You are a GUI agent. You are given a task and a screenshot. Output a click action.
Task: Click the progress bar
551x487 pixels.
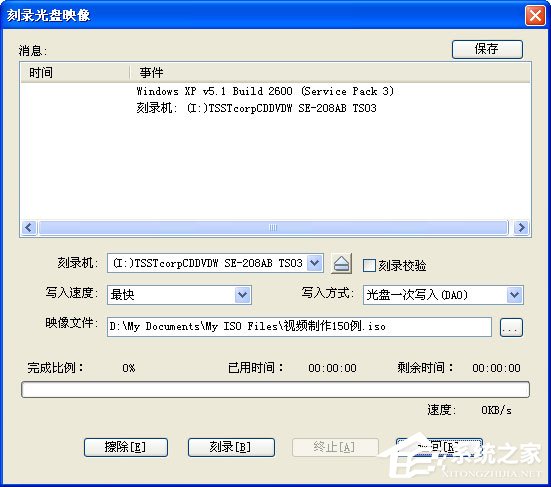click(x=275, y=390)
